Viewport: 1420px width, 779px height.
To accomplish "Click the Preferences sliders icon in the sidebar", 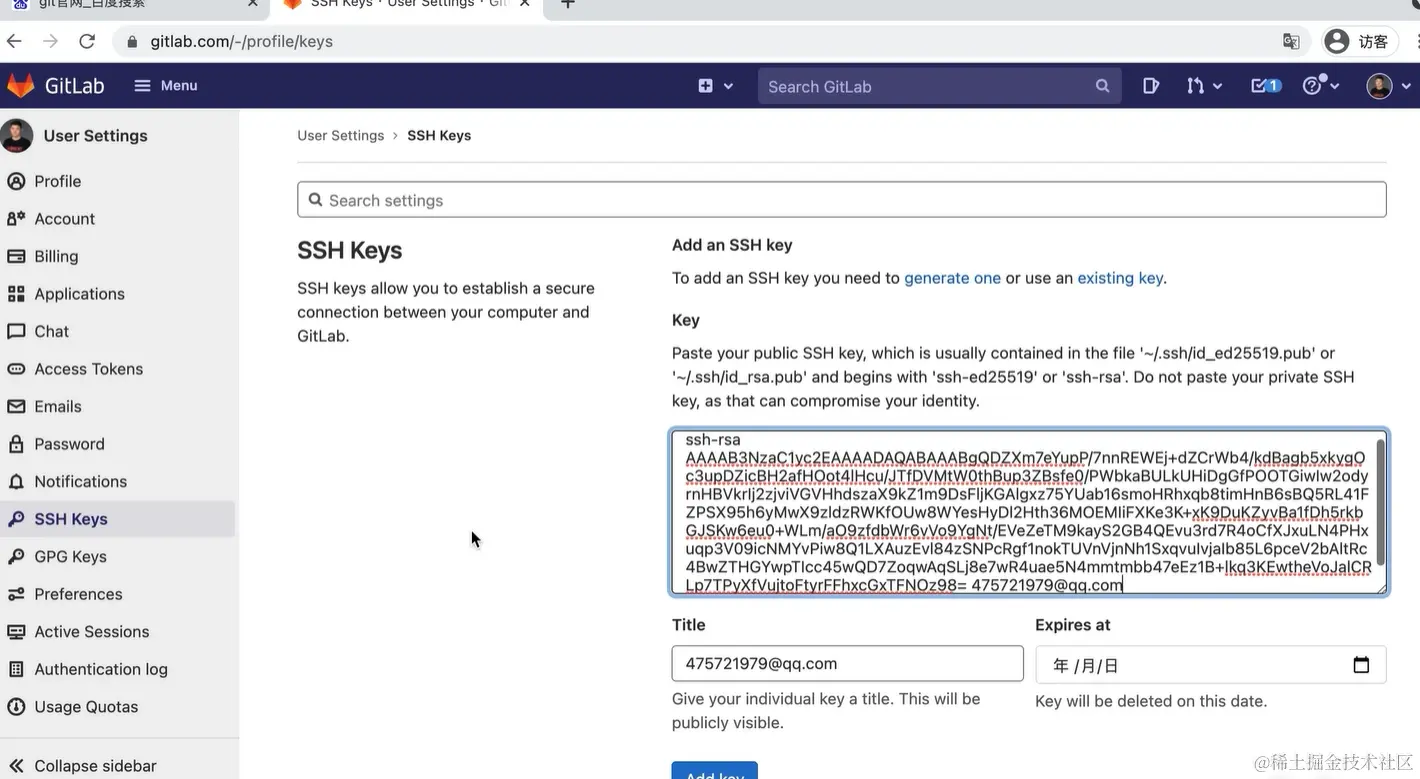I will [x=16, y=594].
